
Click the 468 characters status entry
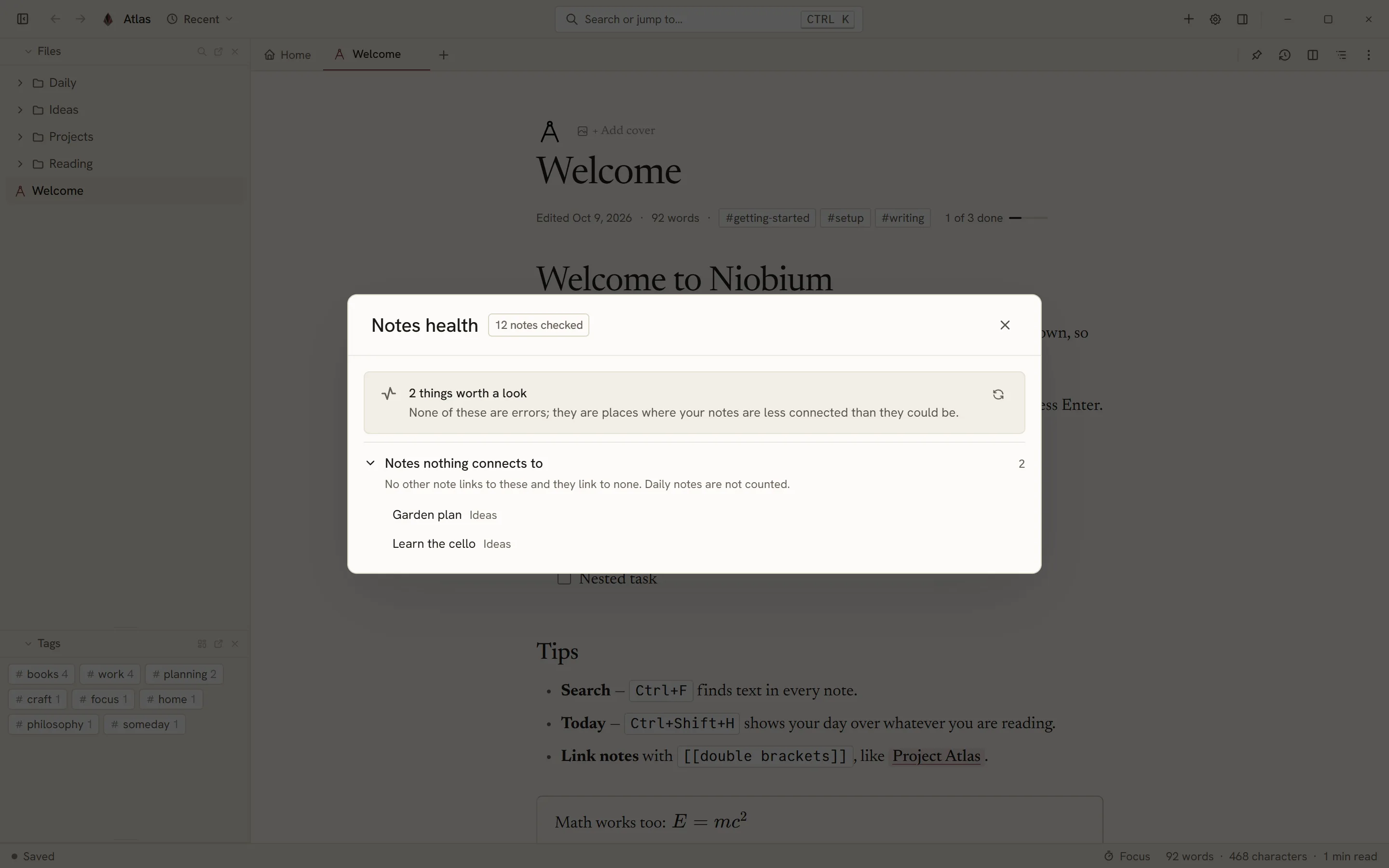(1267, 856)
